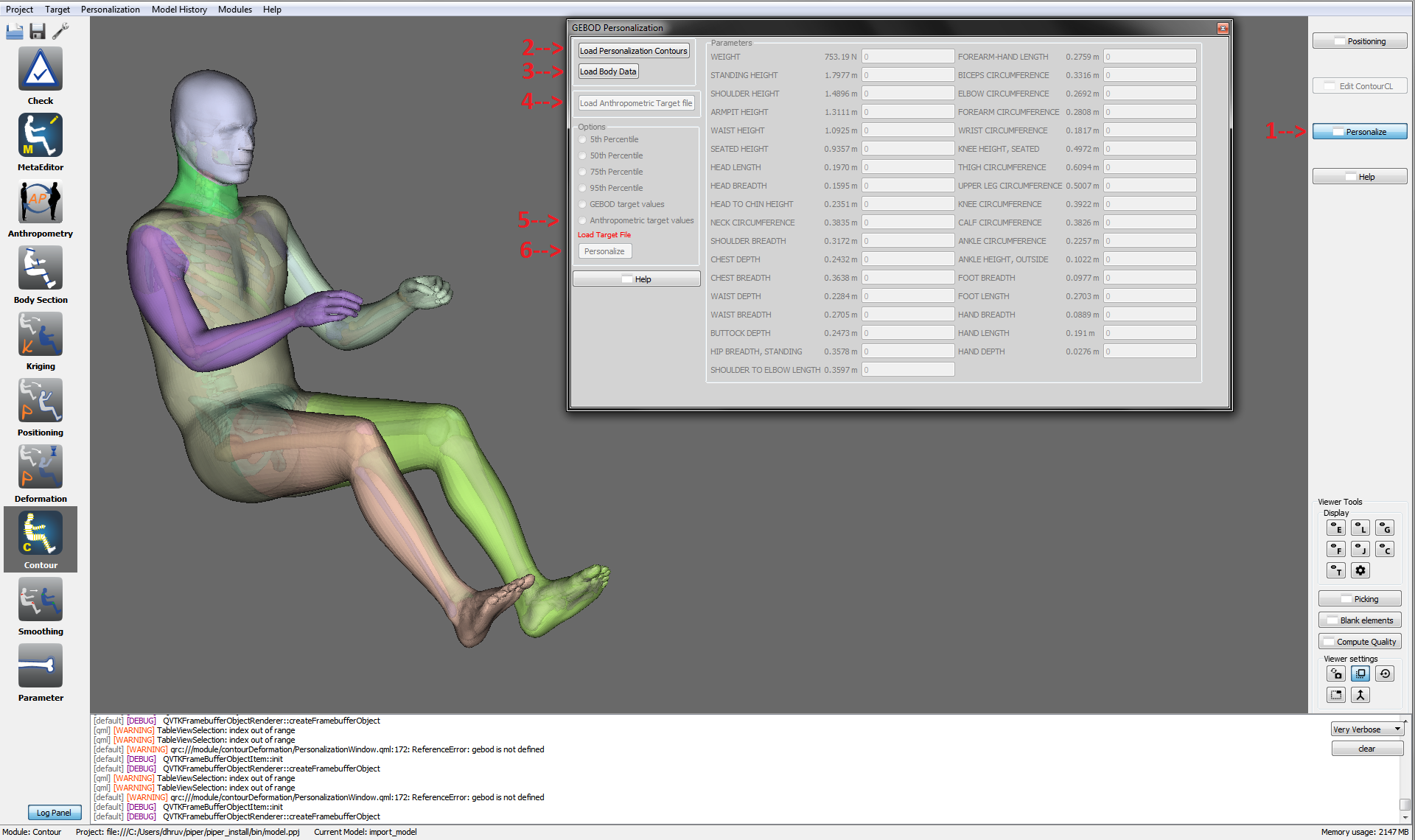This screenshot has height=840, width=1415.
Task: Open the Positioning module in the sidebar
Action: tap(41, 401)
